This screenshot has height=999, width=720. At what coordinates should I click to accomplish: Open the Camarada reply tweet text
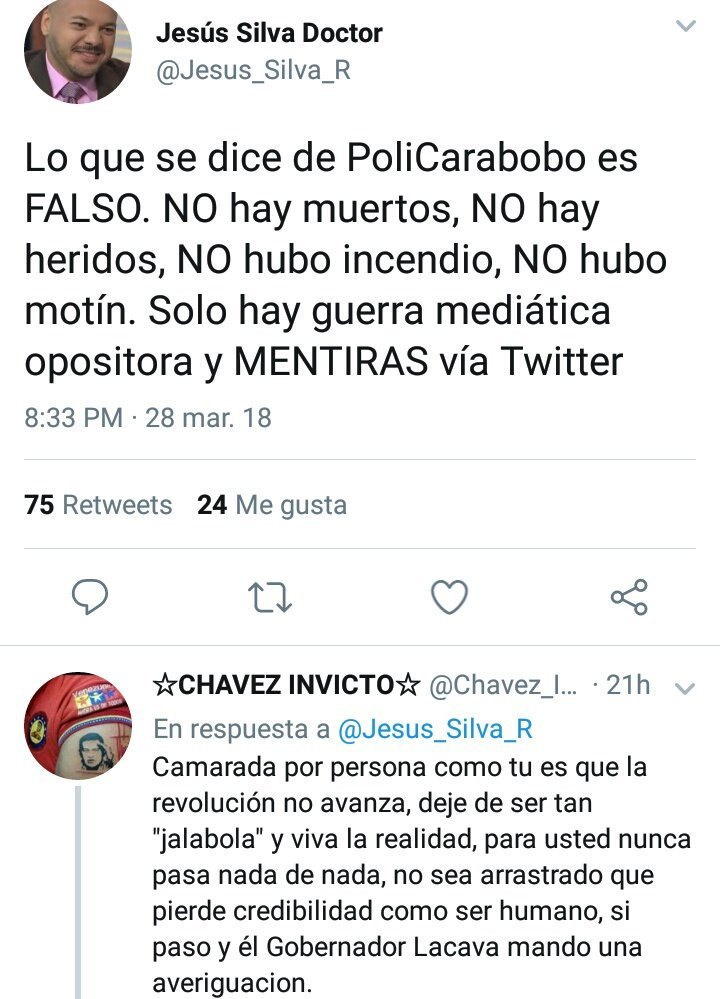point(422,874)
